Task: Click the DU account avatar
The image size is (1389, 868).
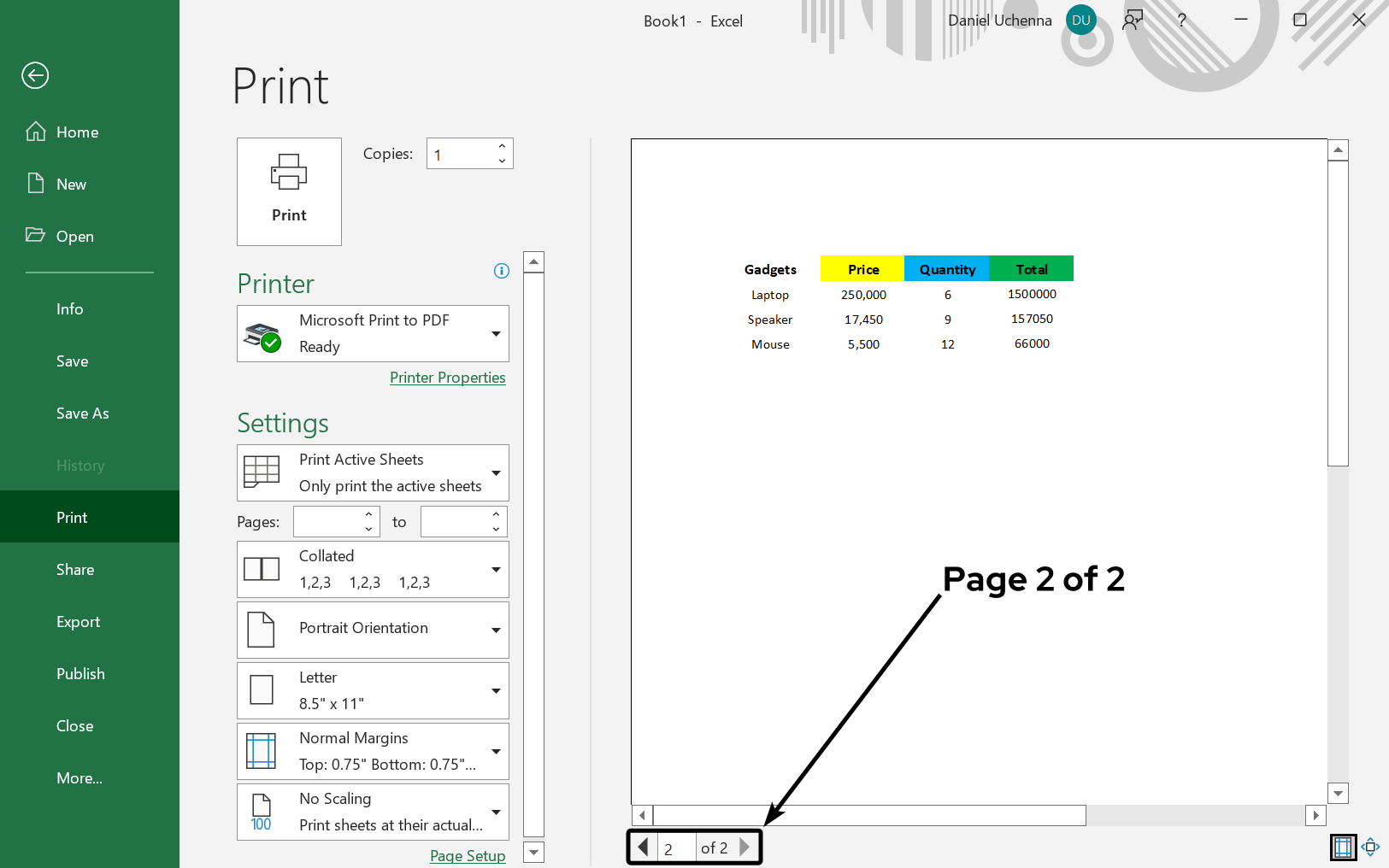Action: coord(1080,21)
